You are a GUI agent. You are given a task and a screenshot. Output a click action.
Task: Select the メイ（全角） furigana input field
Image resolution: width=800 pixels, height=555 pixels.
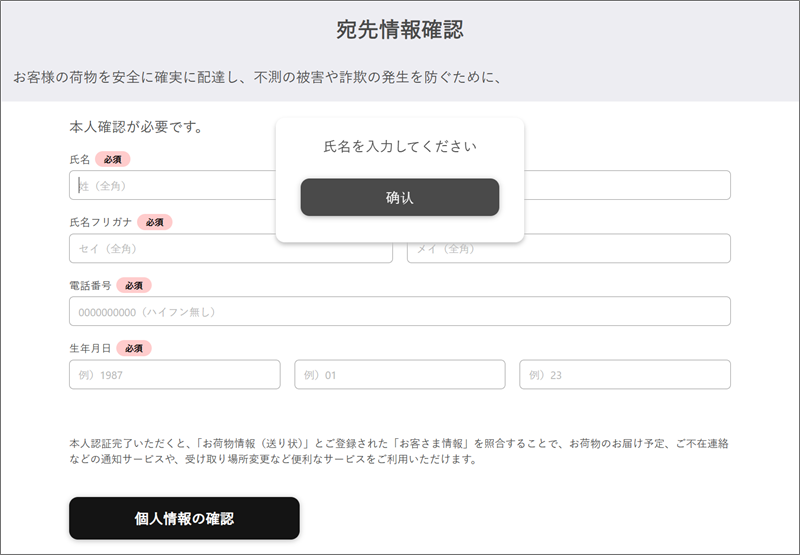coord(568,248)
